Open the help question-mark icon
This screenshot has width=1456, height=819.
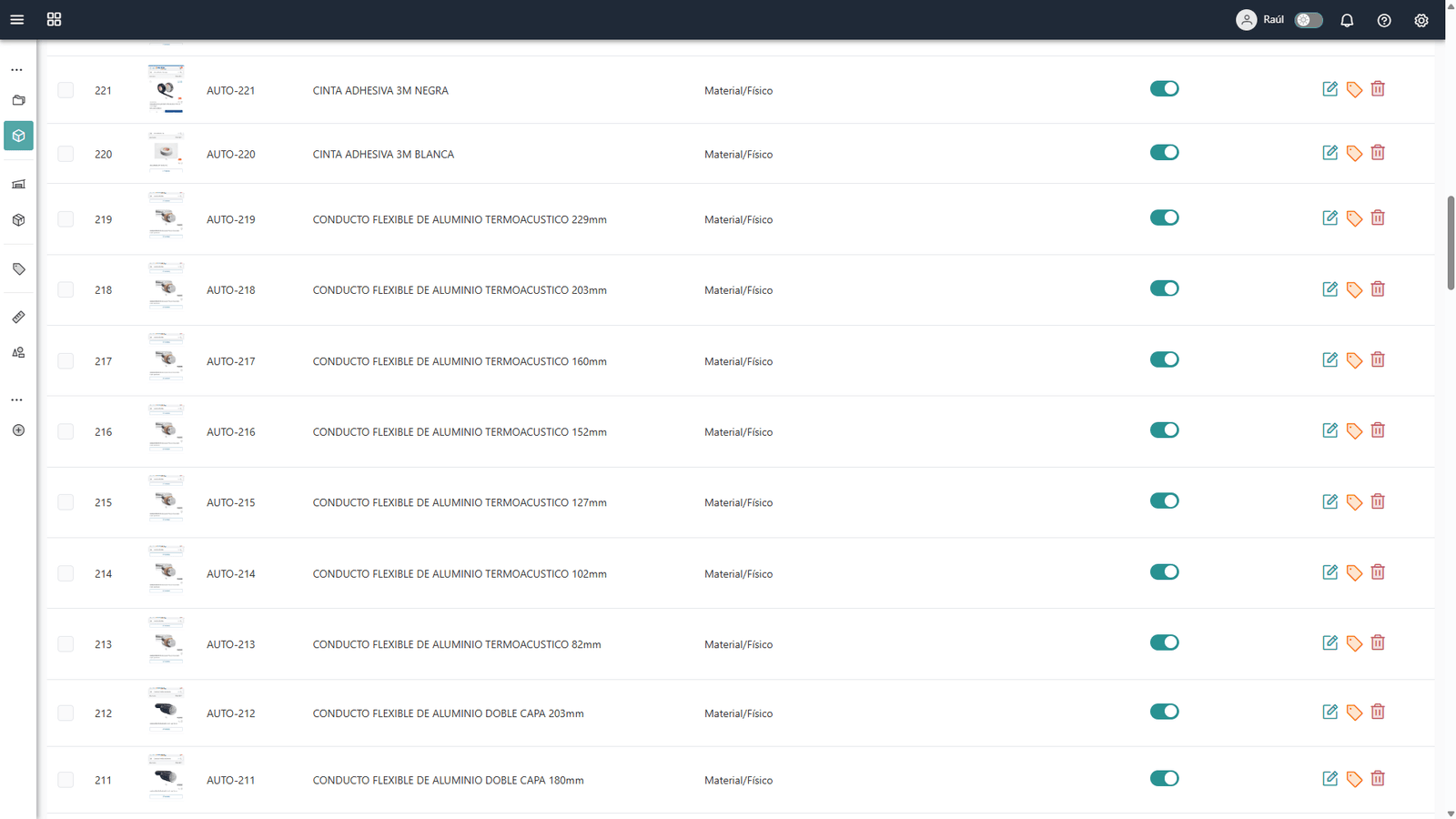(x=1384, y=20)
